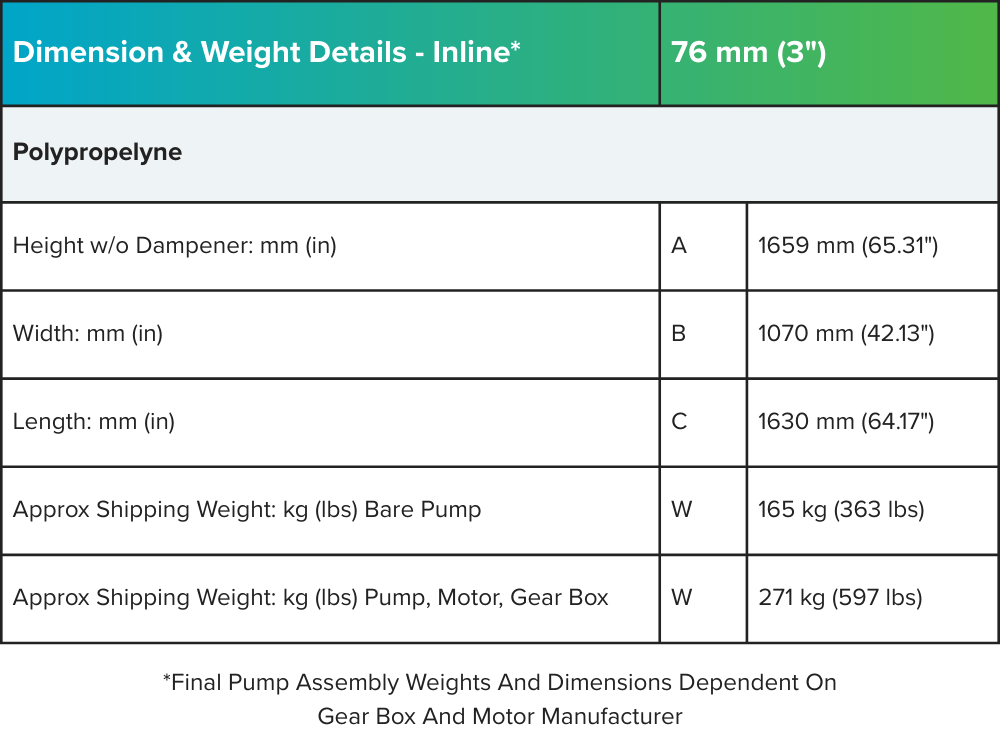
Task: Click the letter A cell
Action: point(680,246)
